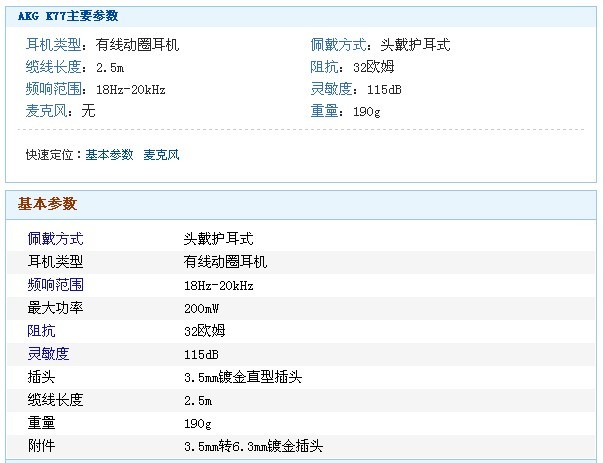
Task: Select 有线动圈耳机 value in the 基本参数 table
Action: click(225, 262)
